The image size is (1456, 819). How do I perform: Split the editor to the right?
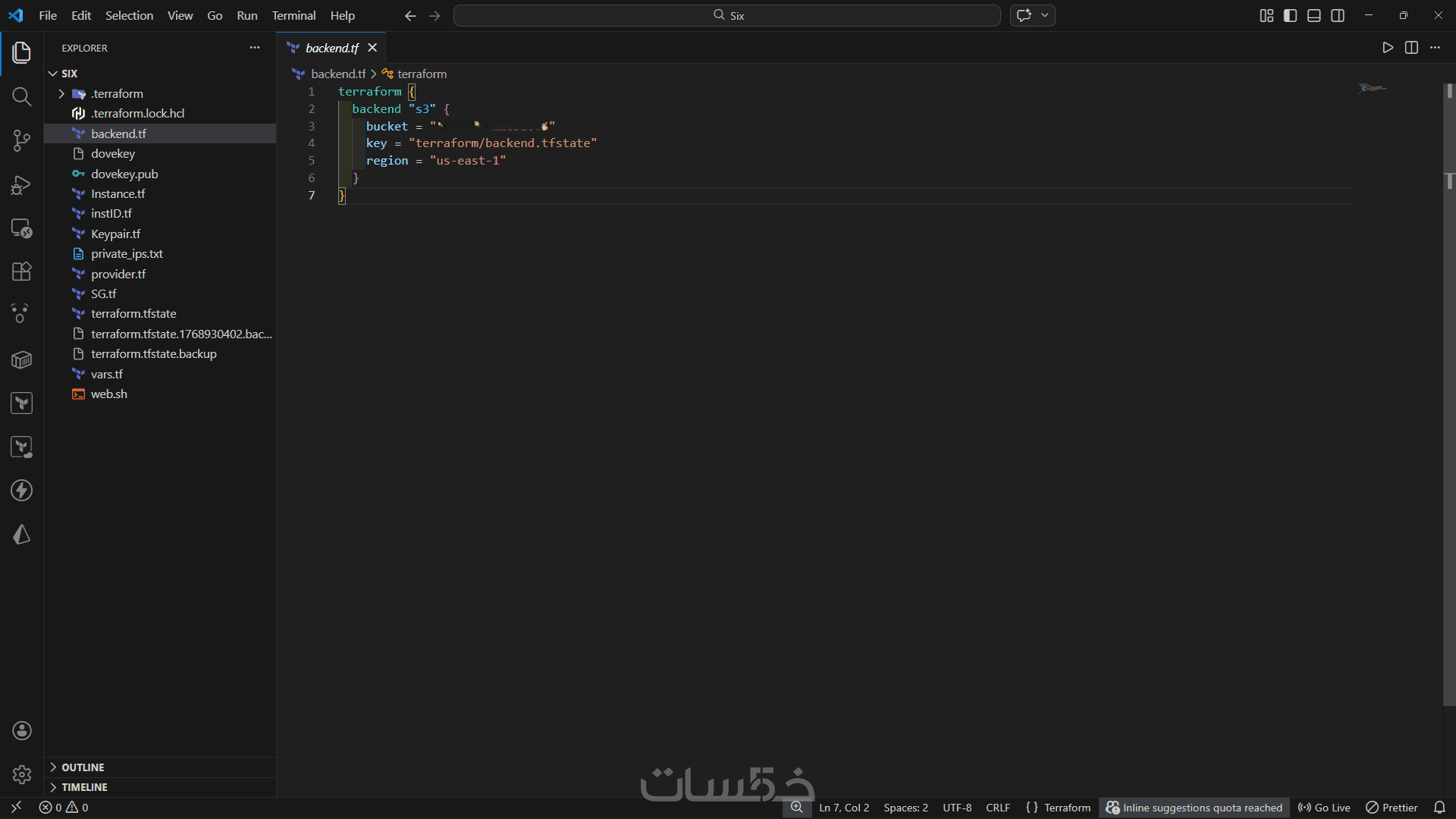click(1411, 48)
